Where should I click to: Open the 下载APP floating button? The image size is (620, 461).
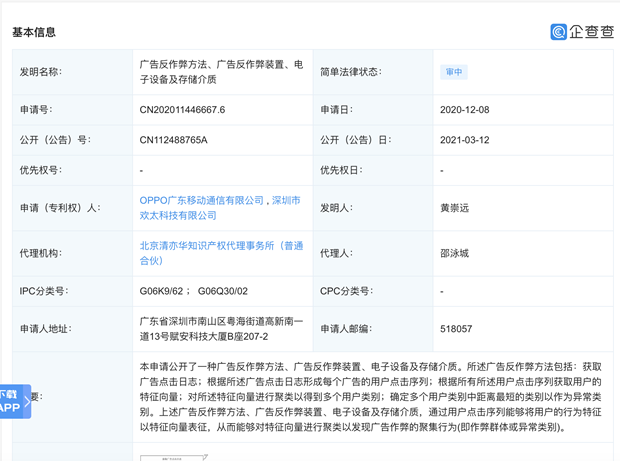click(15, 401)
